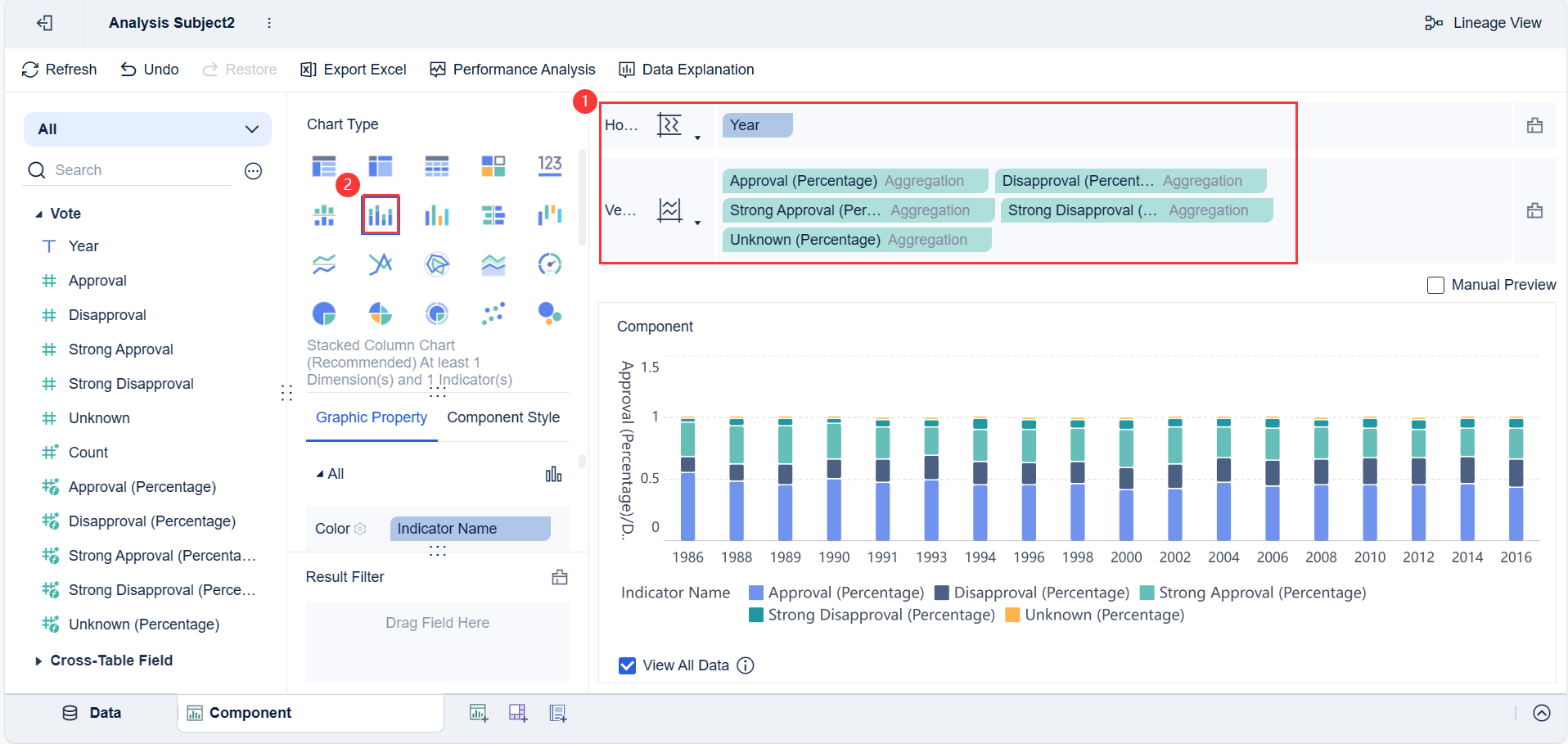
Task: Enable Manual Preview
Action: (1435, 285)
